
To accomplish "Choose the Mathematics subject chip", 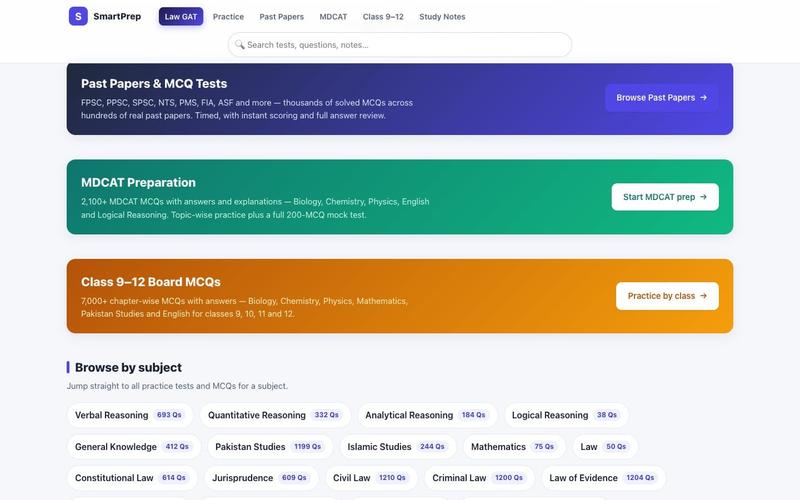I will (x=514, y=446).
